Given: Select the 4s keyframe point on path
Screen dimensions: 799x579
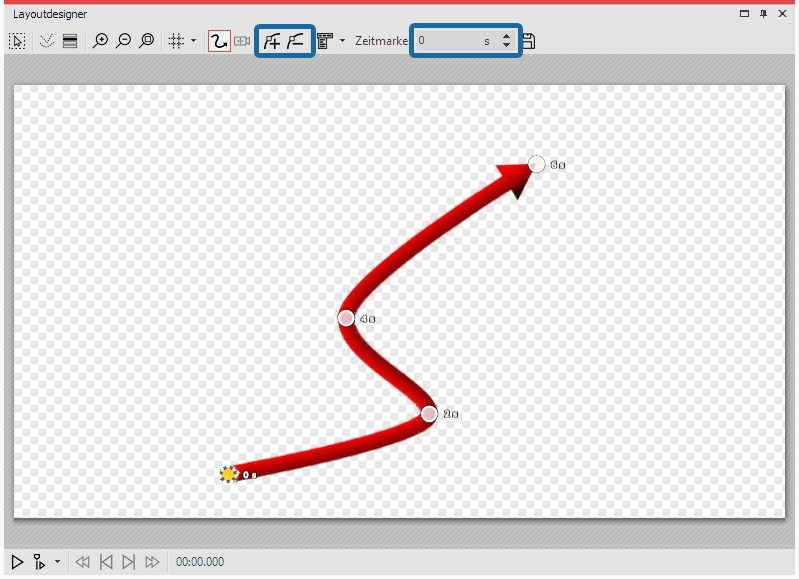Looking at the screenshot, I should tap(346, 318).
